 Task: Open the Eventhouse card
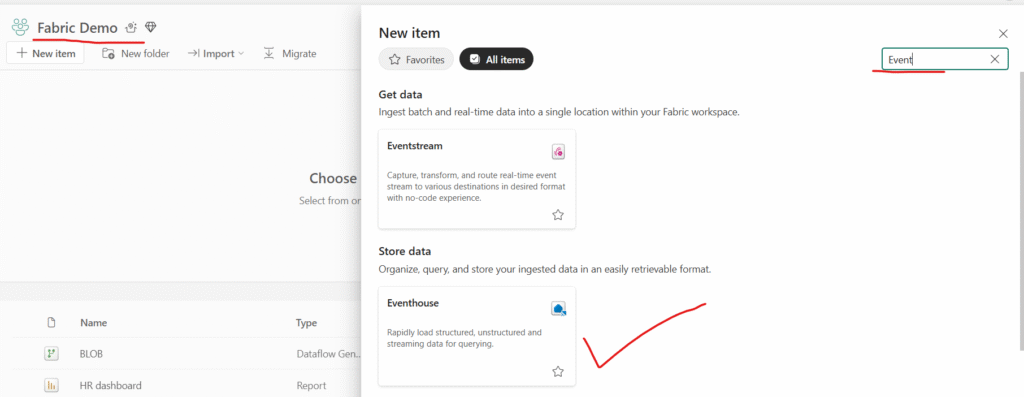pos(477,336)
